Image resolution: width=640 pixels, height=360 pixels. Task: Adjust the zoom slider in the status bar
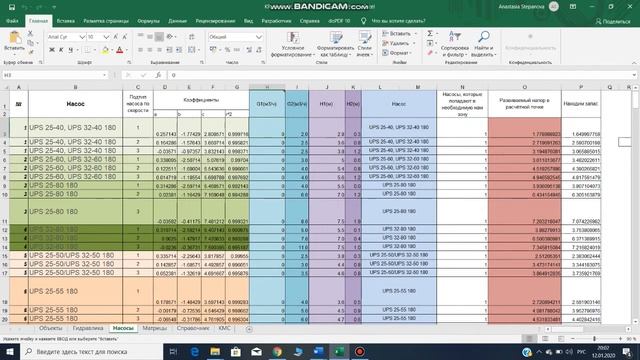[595, 339]
